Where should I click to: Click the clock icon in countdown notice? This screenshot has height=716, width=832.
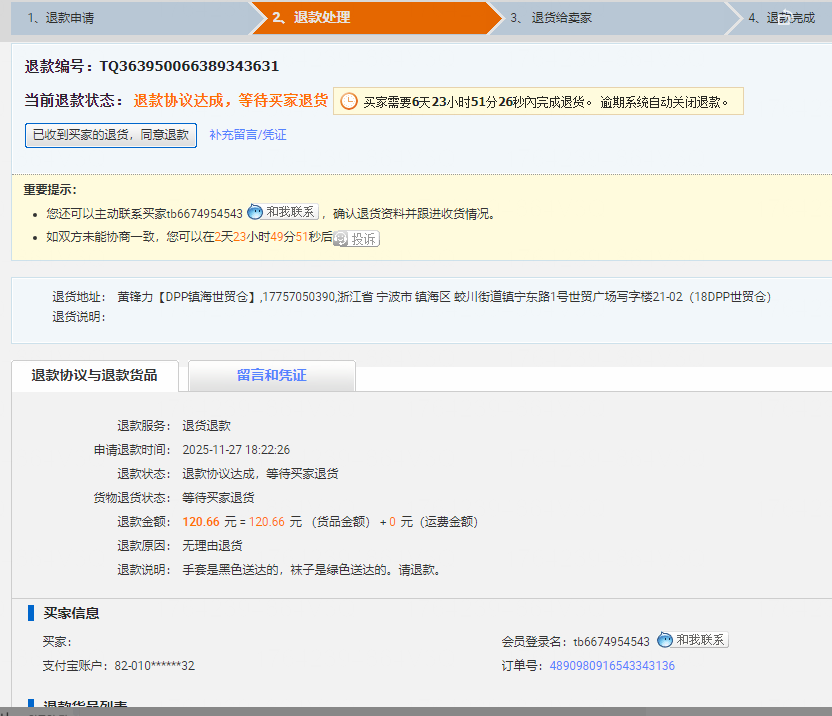point(349,101)
